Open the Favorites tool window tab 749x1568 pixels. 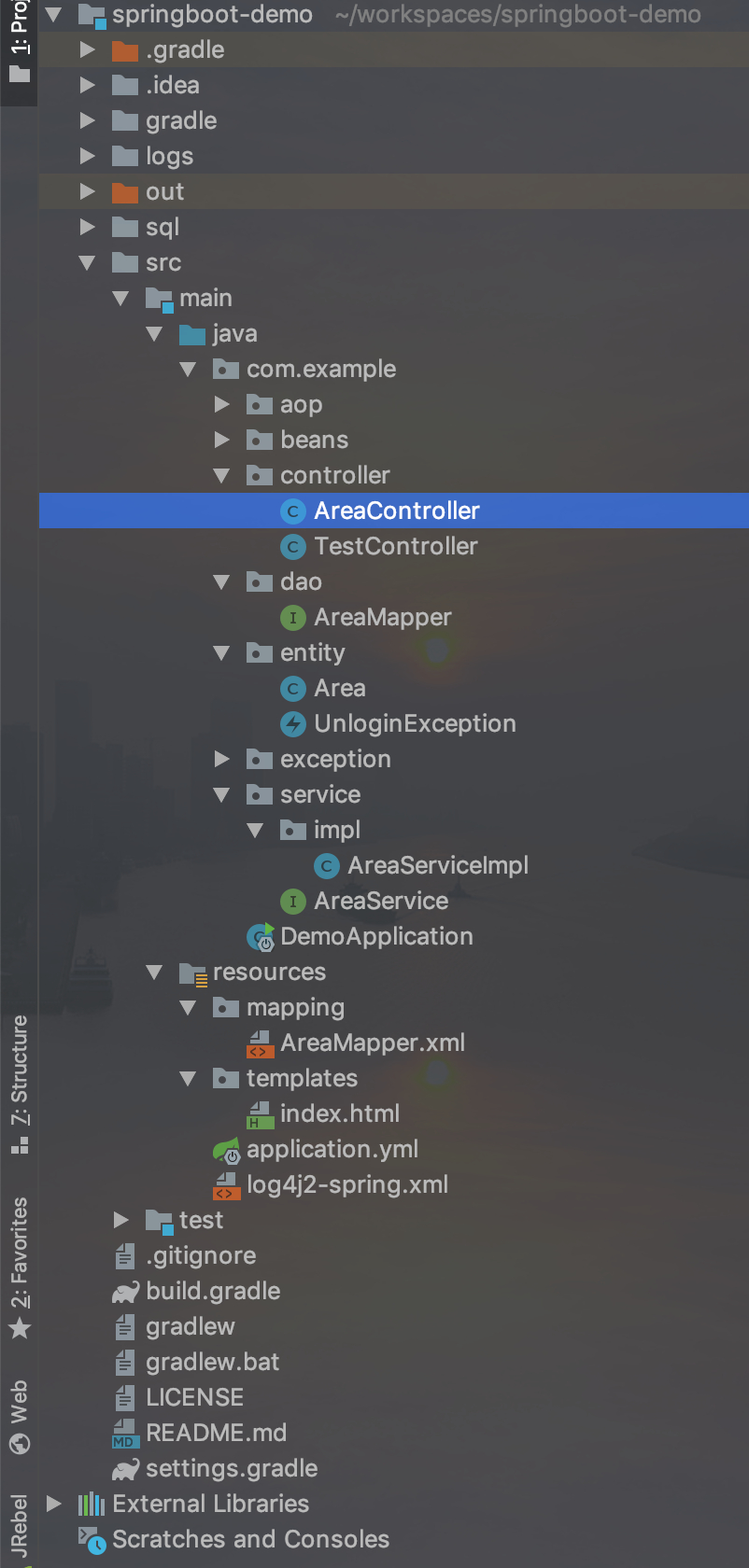pos(20,1265)
